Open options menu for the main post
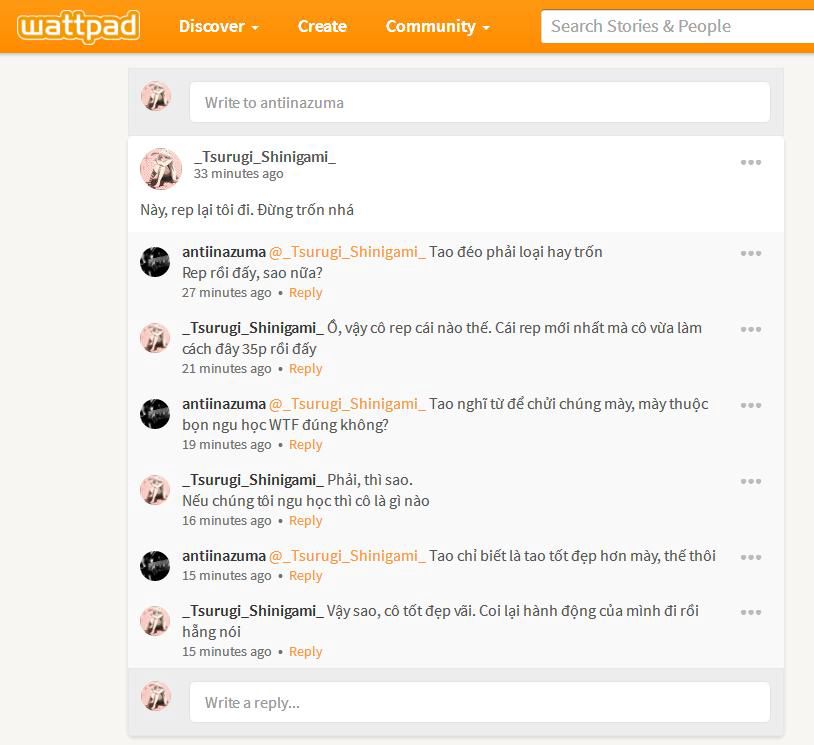 pos(751,162)
